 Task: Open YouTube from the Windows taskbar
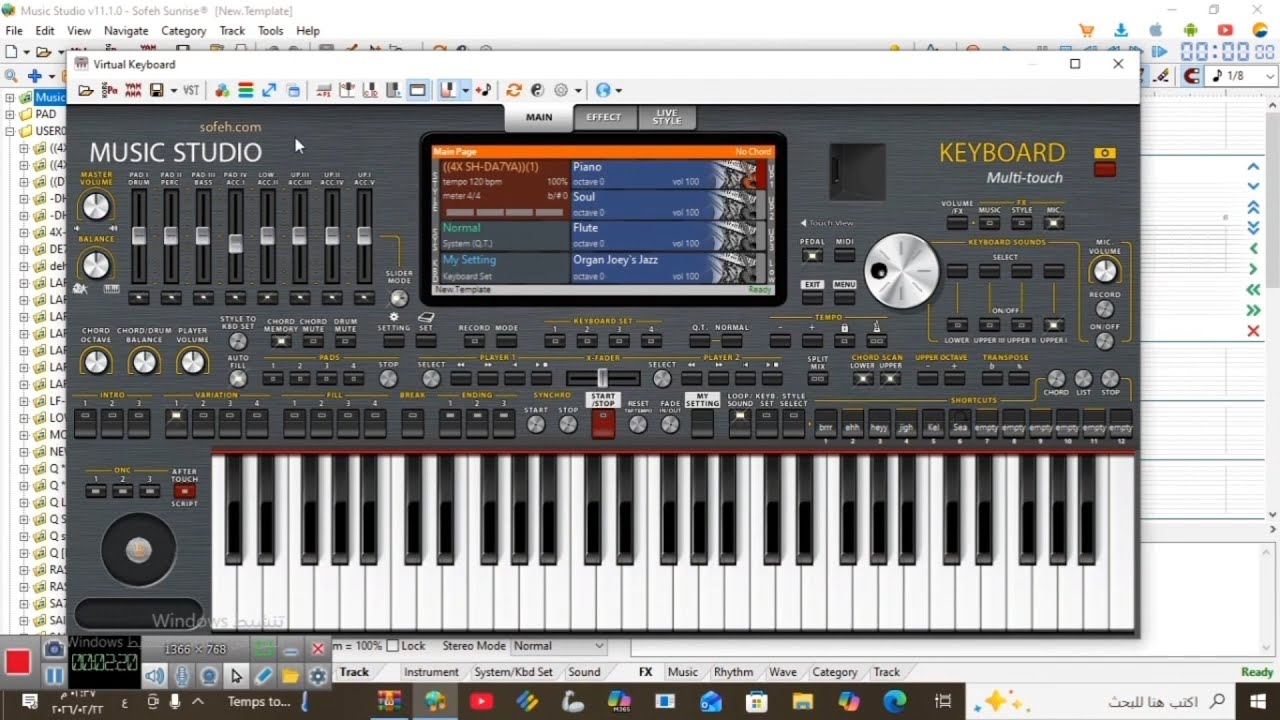tap(481, 701)
